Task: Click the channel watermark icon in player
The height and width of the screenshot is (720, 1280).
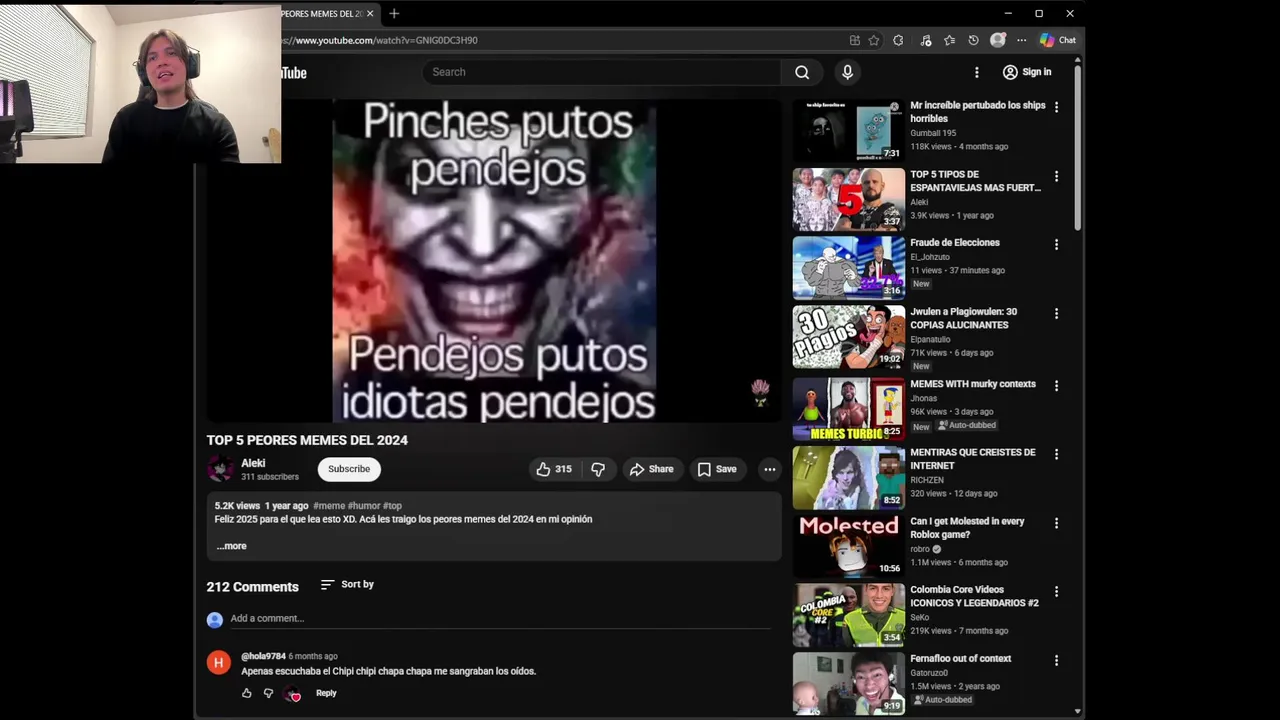Action: [x=760, y=392]
